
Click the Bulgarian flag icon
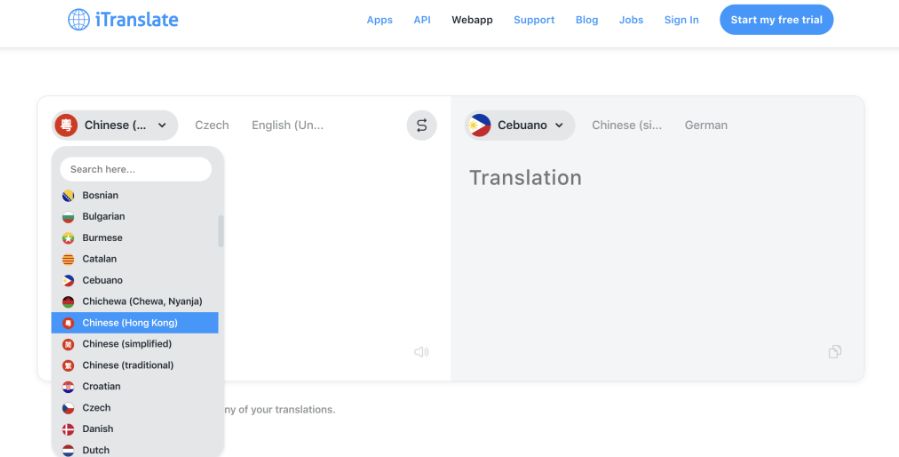pos(68,217)
